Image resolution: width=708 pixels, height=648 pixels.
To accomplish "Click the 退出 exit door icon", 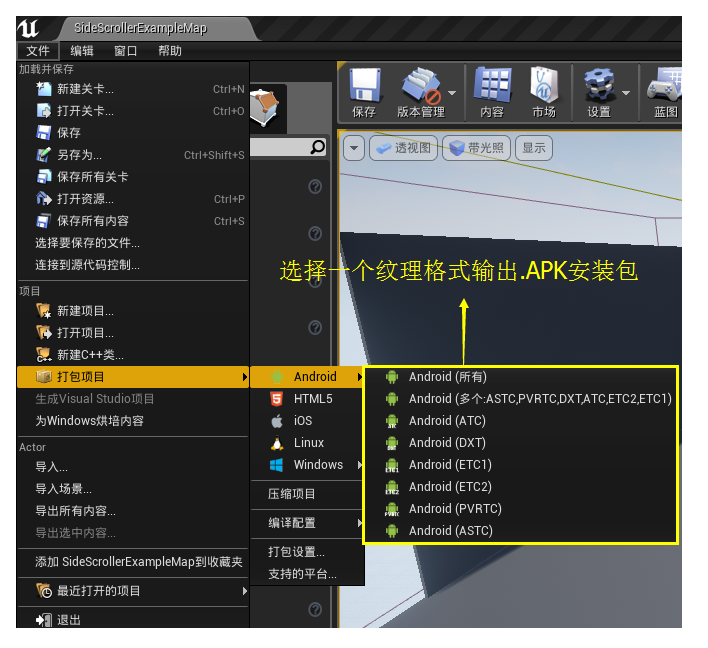I will [x=44, y=620].
